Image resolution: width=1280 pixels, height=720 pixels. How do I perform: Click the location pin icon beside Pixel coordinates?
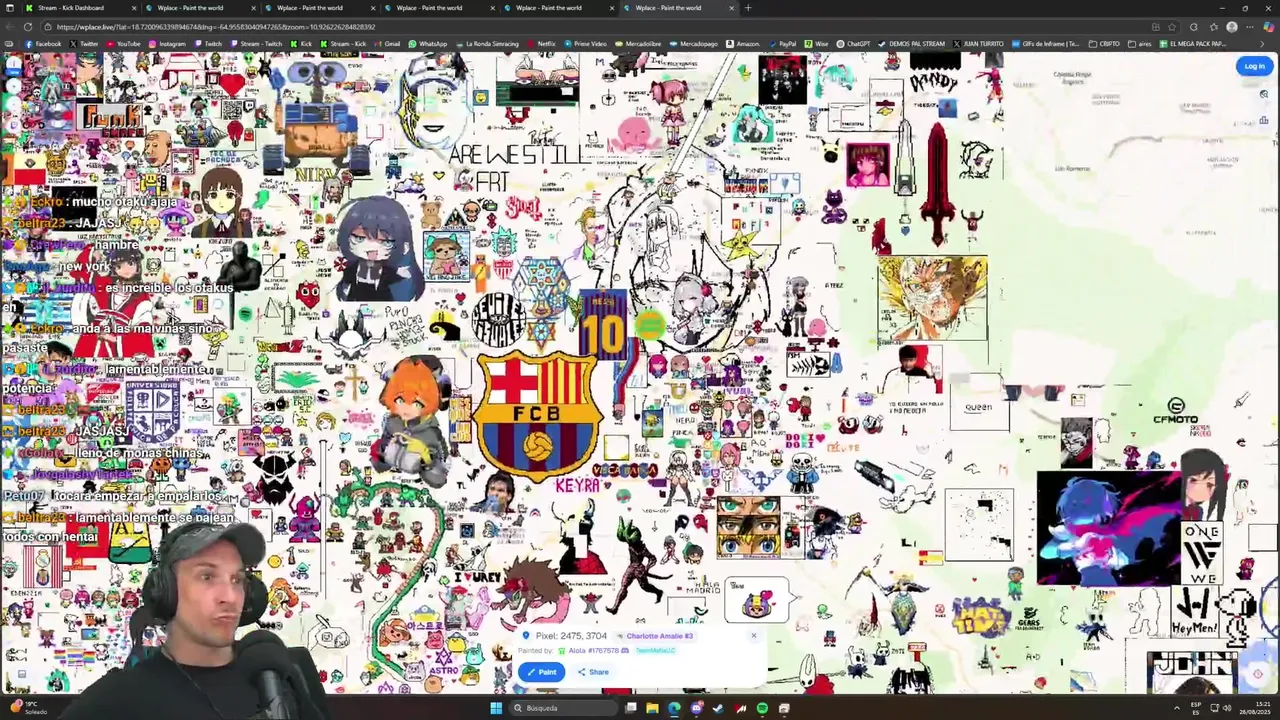coord(526,636)
